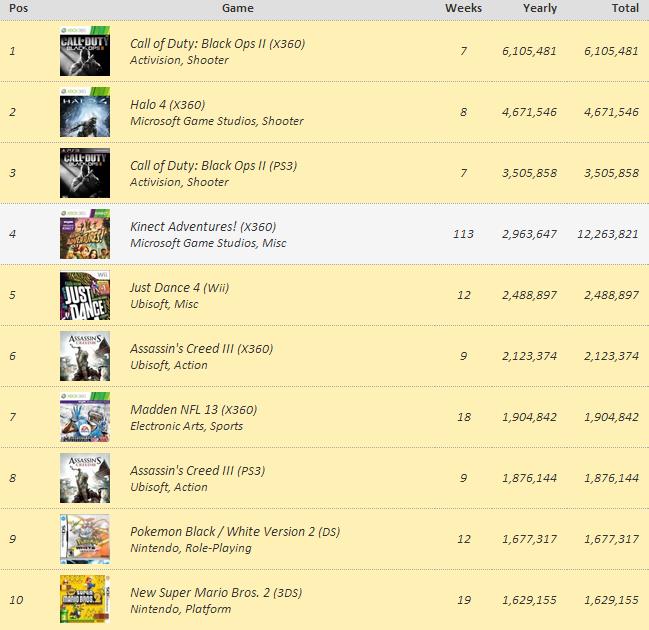Image resolution: width=649 pixels, height=630 pixels.
Task: Select yearly value 2,963,647 for Kinect Adventures
Action: coord(529,234)
